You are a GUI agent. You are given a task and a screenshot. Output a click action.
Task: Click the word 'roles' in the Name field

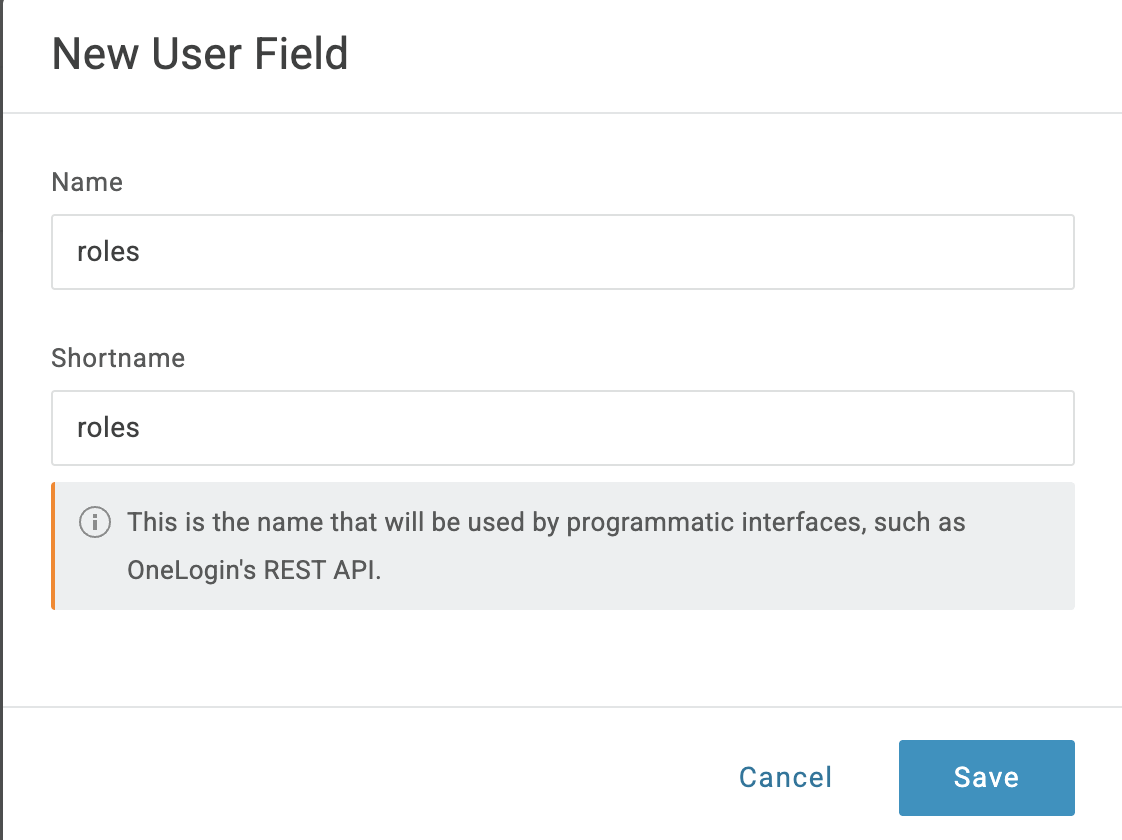[108, 252]
